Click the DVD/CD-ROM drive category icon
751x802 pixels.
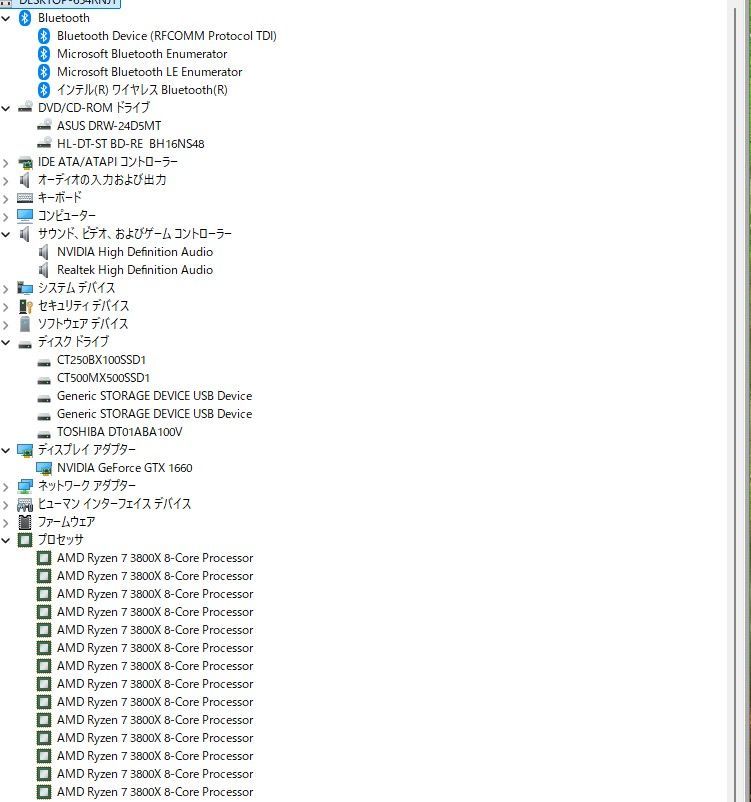click(25, 107)
